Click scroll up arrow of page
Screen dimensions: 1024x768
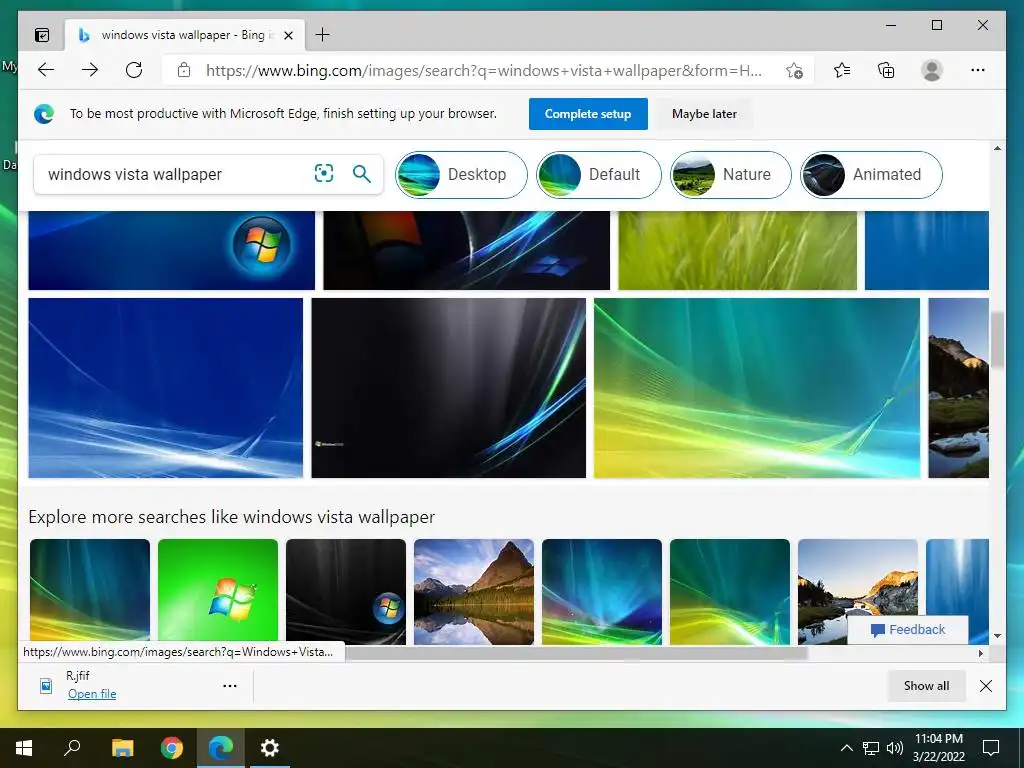(x=997, y=148)
